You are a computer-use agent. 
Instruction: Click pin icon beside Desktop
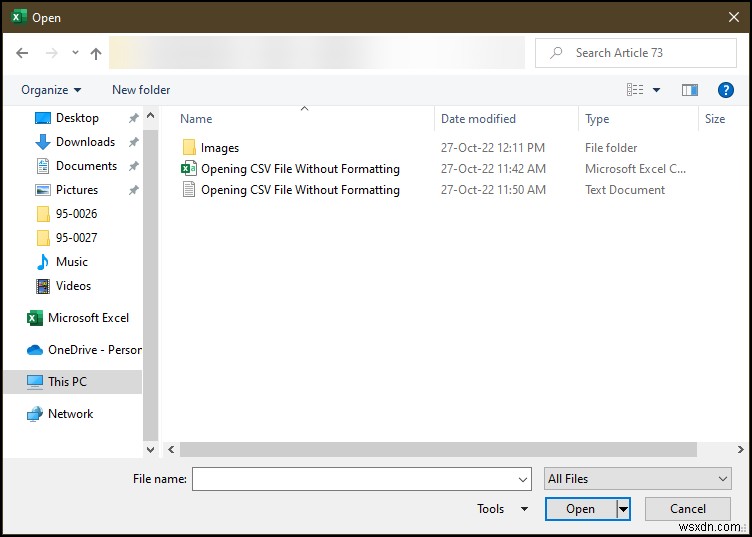pyautogui.click(x=133, y=118)
